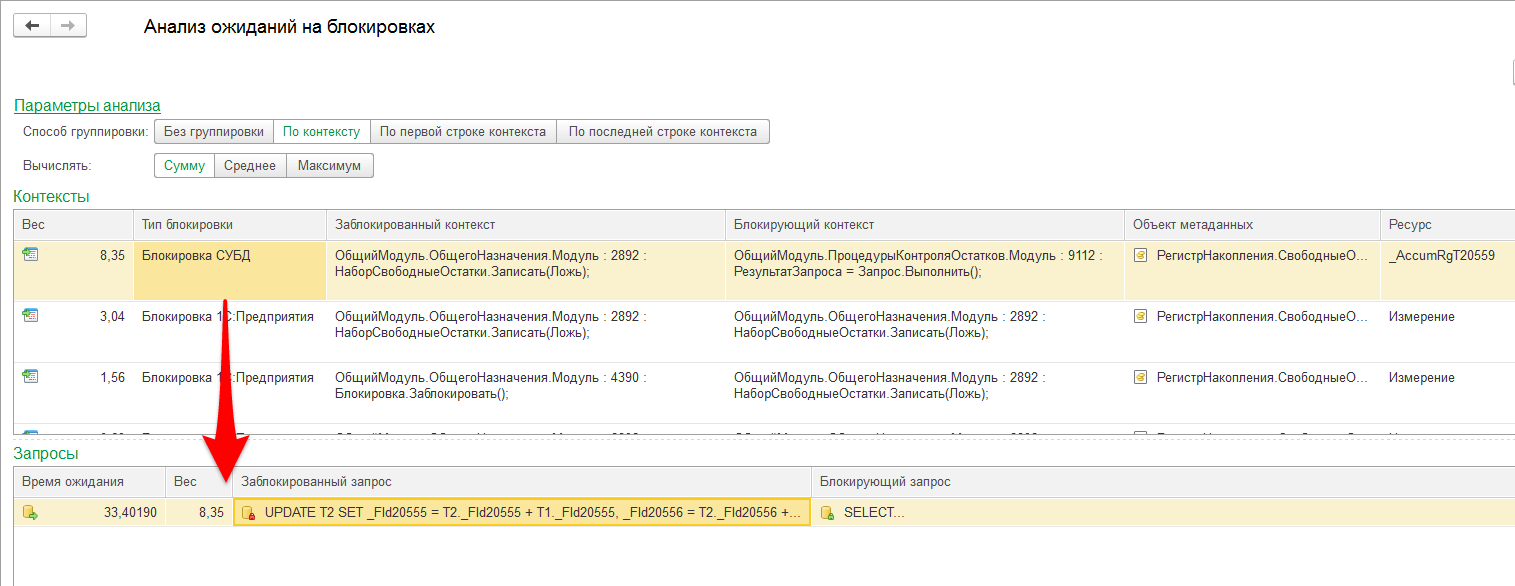This screenshot has height=586, width=1515.
Task: Select the second row 'Блокировка 1С:Предприятия'
Action: pyautogui.click(x=228, y=317)
